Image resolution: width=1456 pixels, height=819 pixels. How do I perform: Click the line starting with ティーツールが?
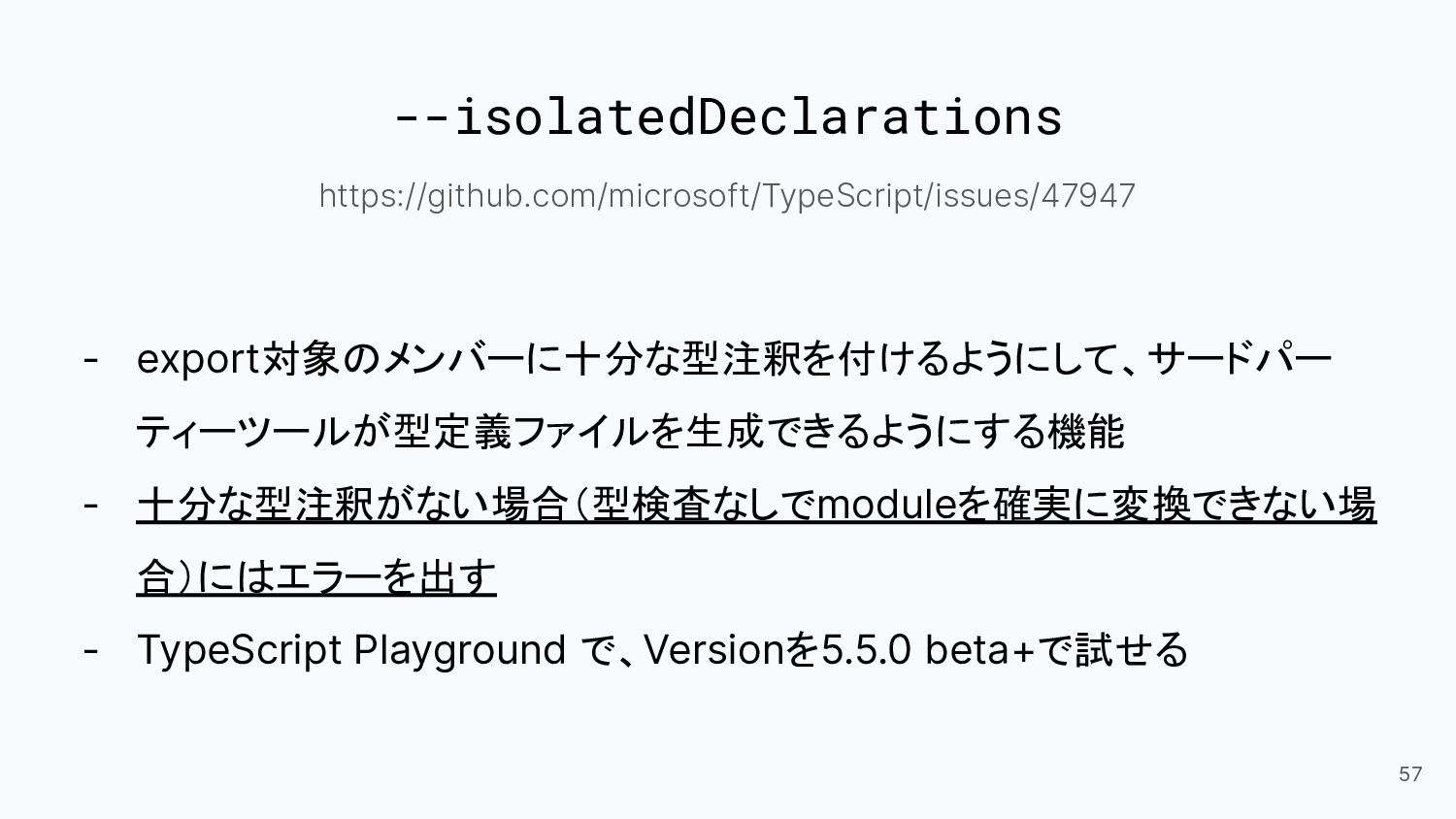630,431
